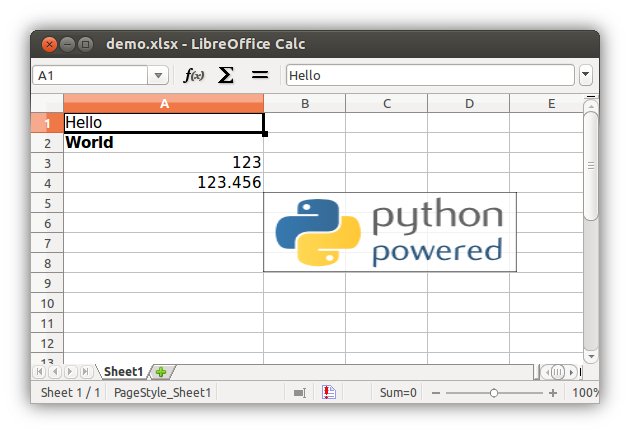Screen dimensions: 630x434
Task: Click column A header
Action: [164, 103]
